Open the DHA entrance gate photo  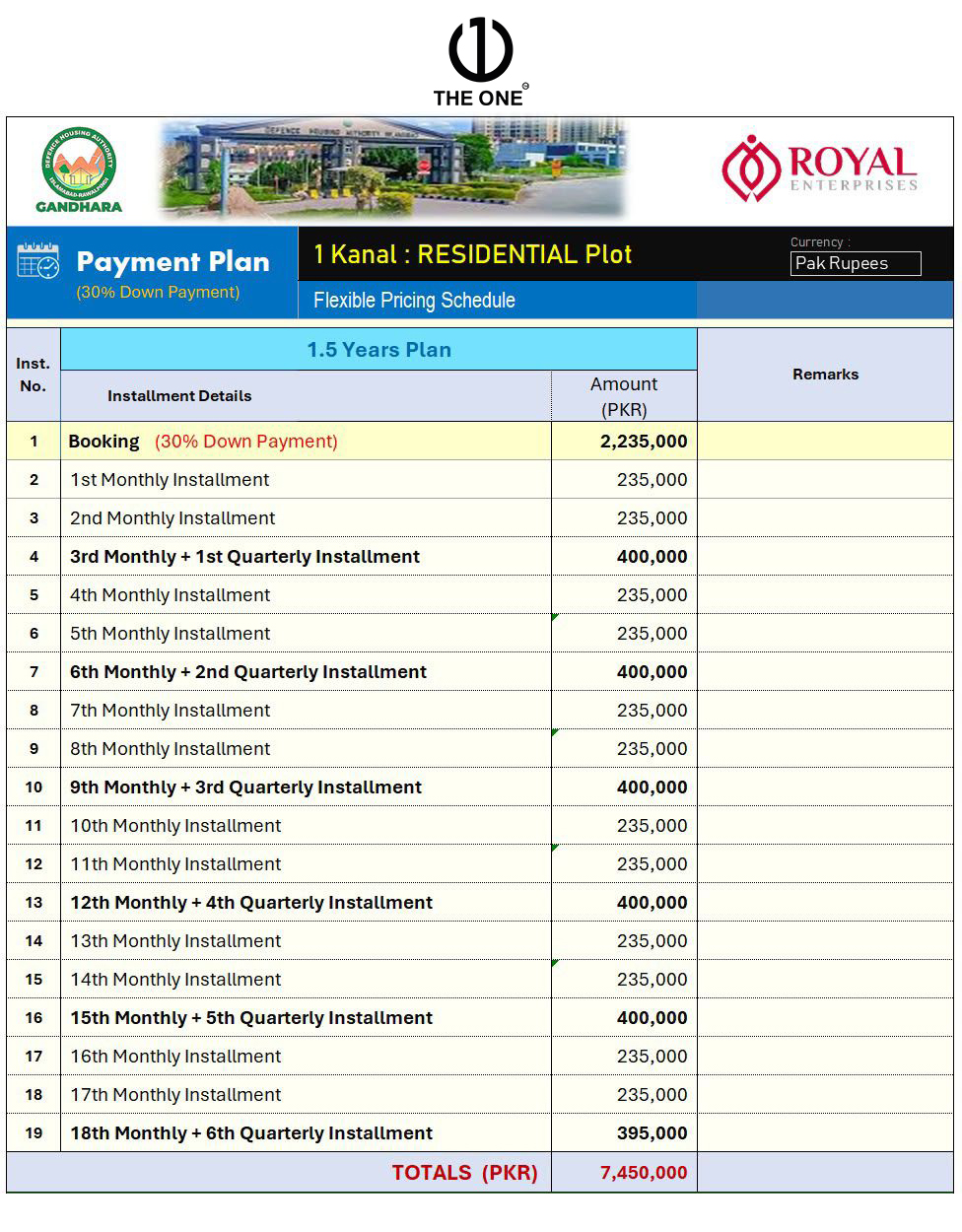[393, 169]
